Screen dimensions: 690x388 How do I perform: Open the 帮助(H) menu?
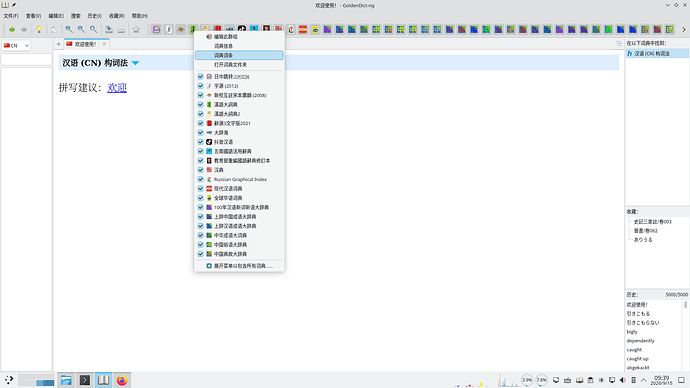(139, 16)
